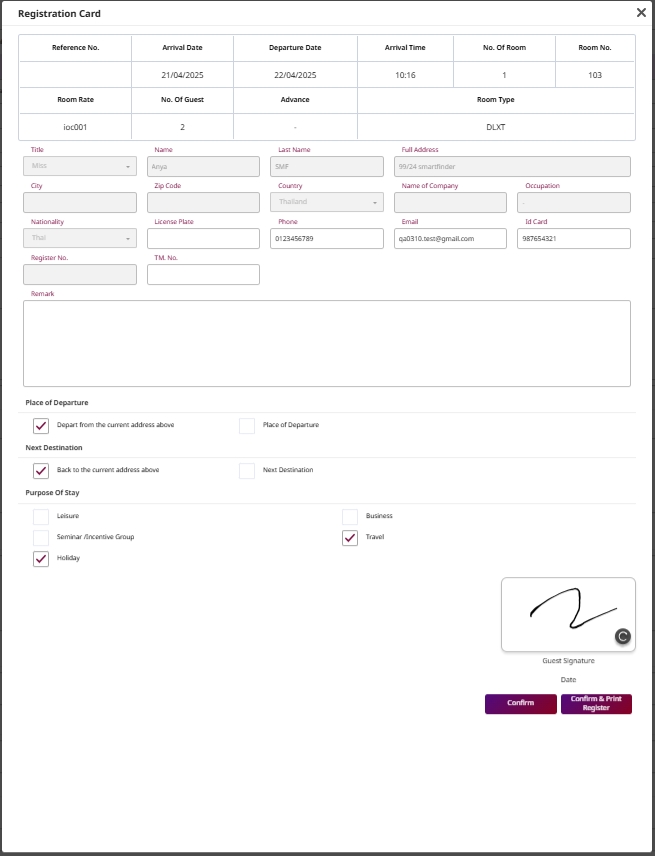Tick the Next Destination checkbox

(x=247, y=471)
